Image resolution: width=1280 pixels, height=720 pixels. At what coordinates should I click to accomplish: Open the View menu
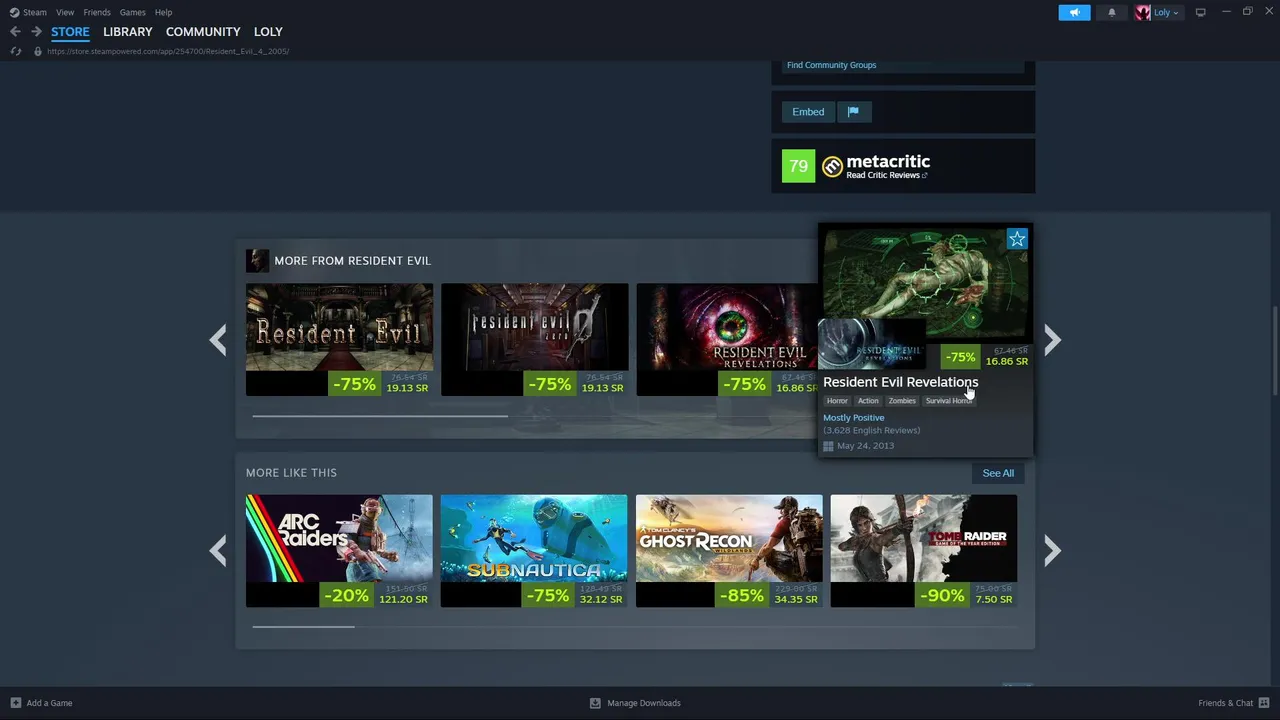pyautogui.click(x=65, y=12)
